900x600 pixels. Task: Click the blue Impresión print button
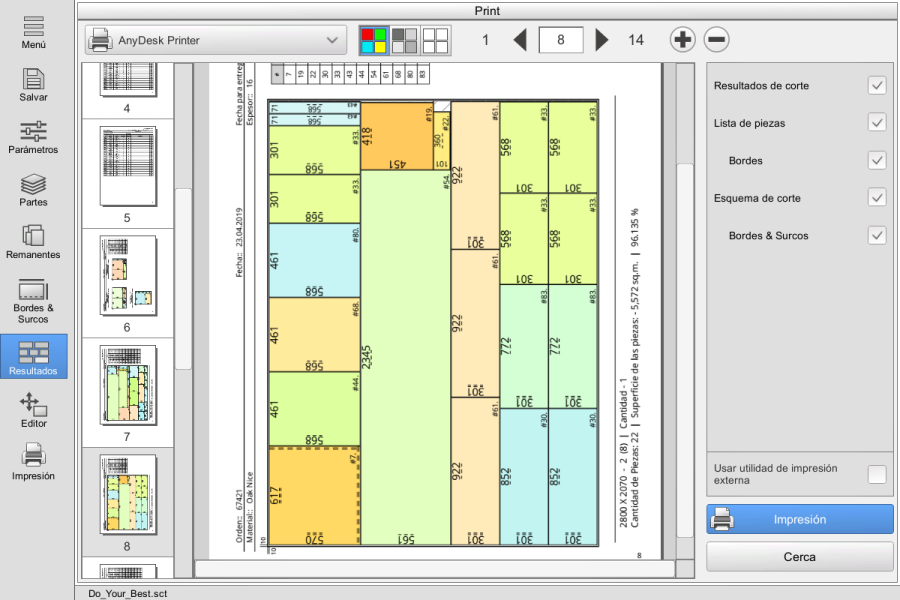(800, 520)
